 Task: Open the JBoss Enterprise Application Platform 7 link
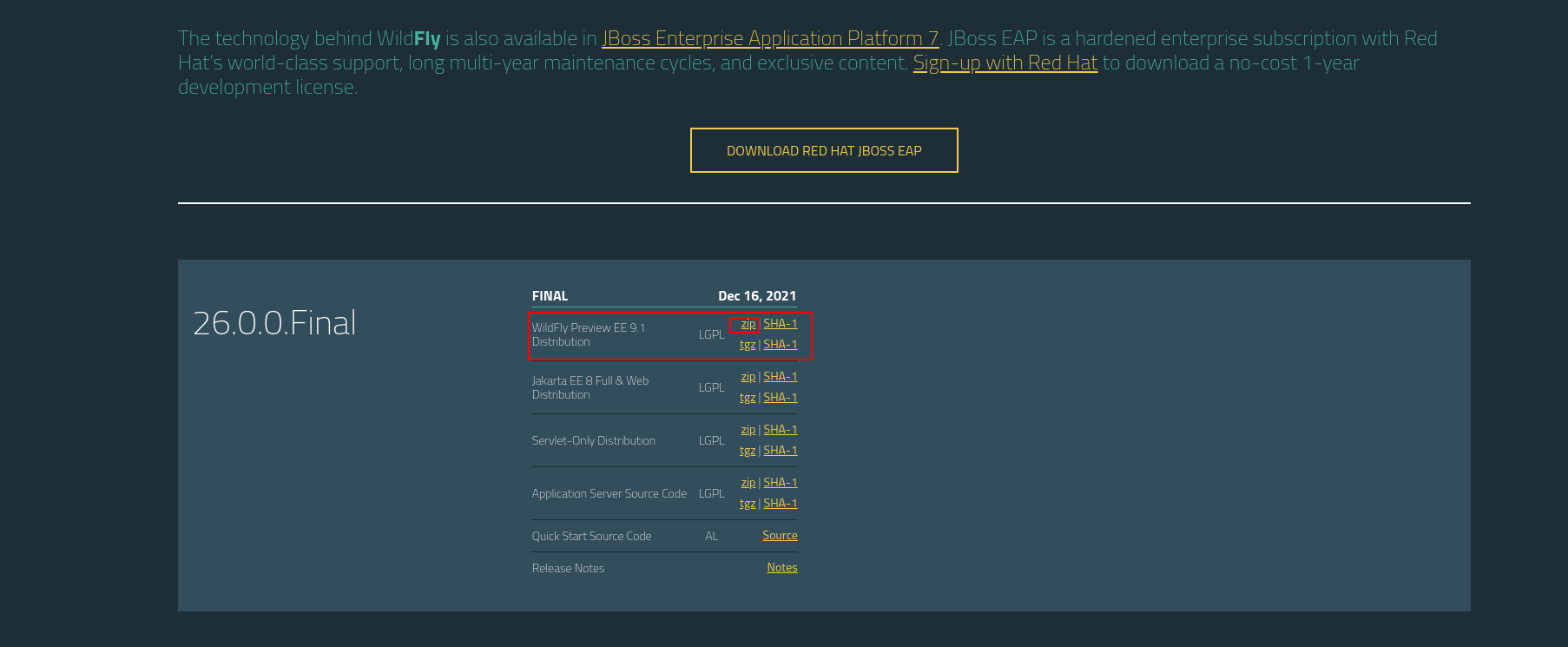tap(770, 38)
